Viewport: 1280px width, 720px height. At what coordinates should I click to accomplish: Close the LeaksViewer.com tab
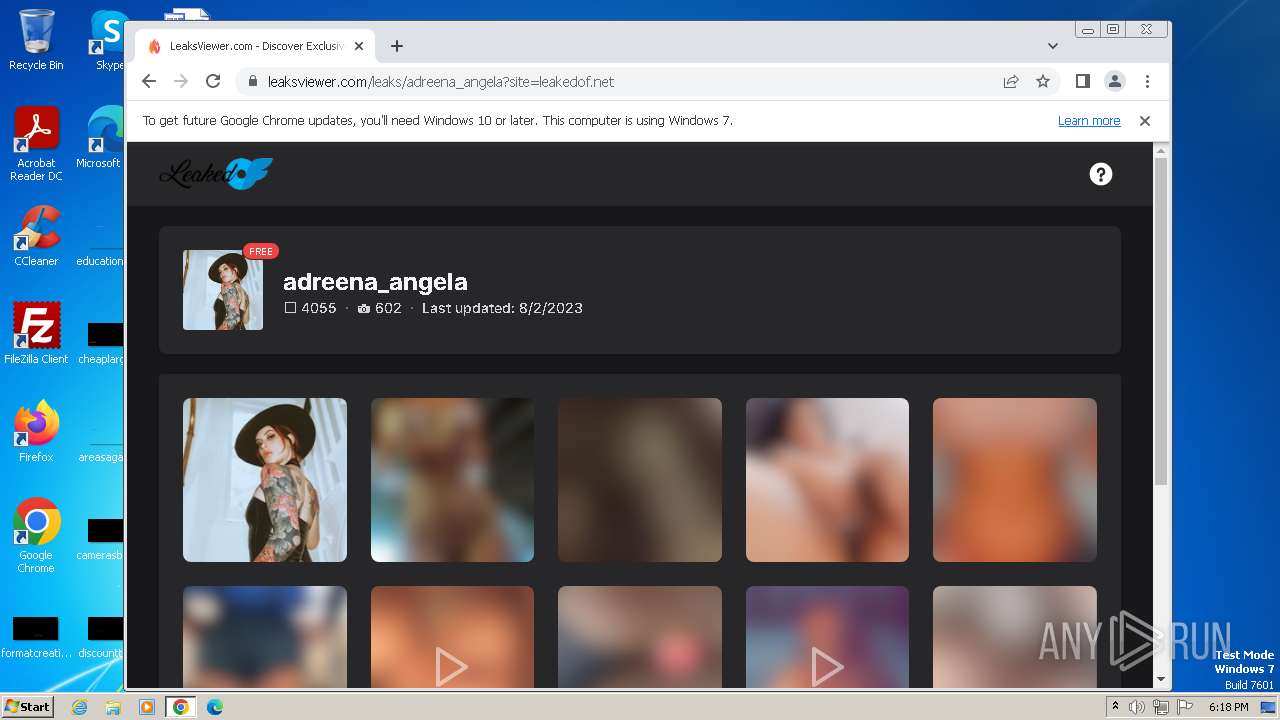pyautogui.click(x=359, y=46)
